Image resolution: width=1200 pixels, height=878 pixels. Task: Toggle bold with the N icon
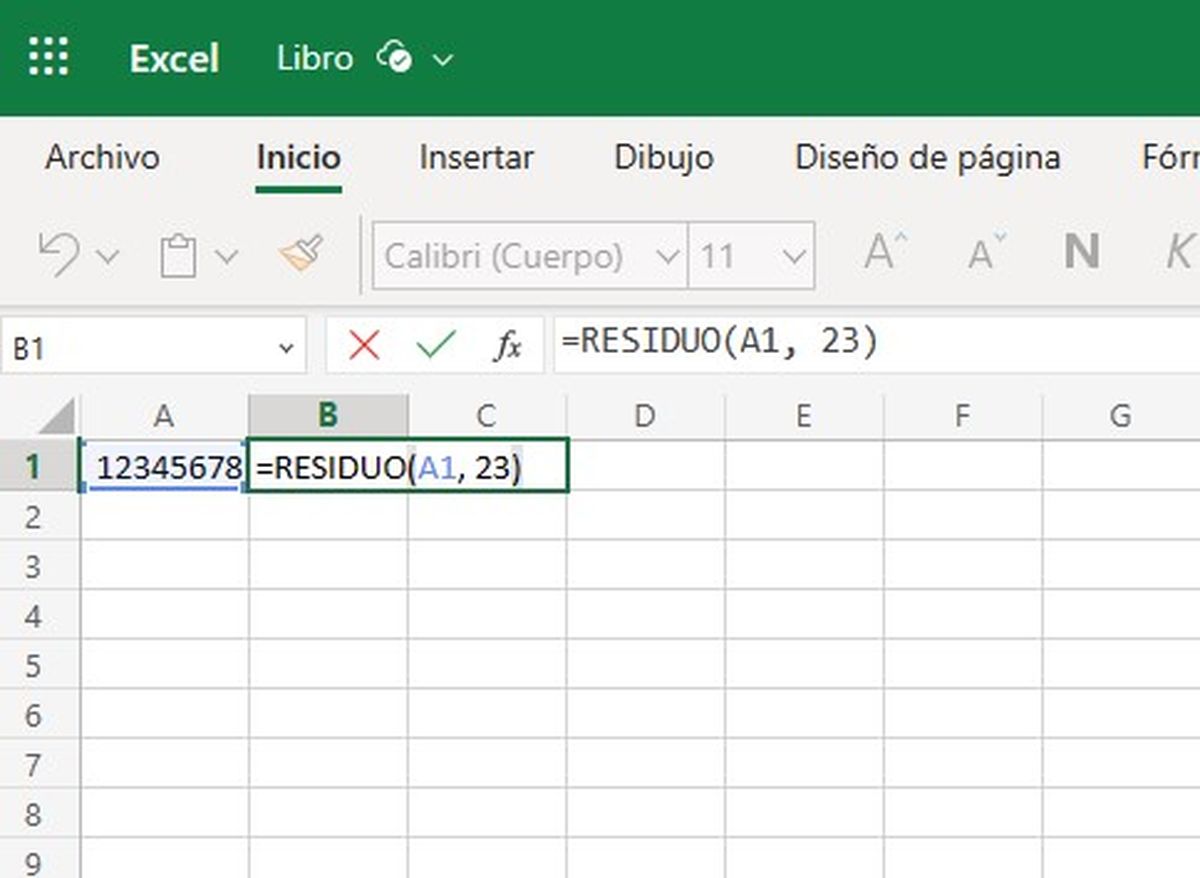[x=1082, y=252]
